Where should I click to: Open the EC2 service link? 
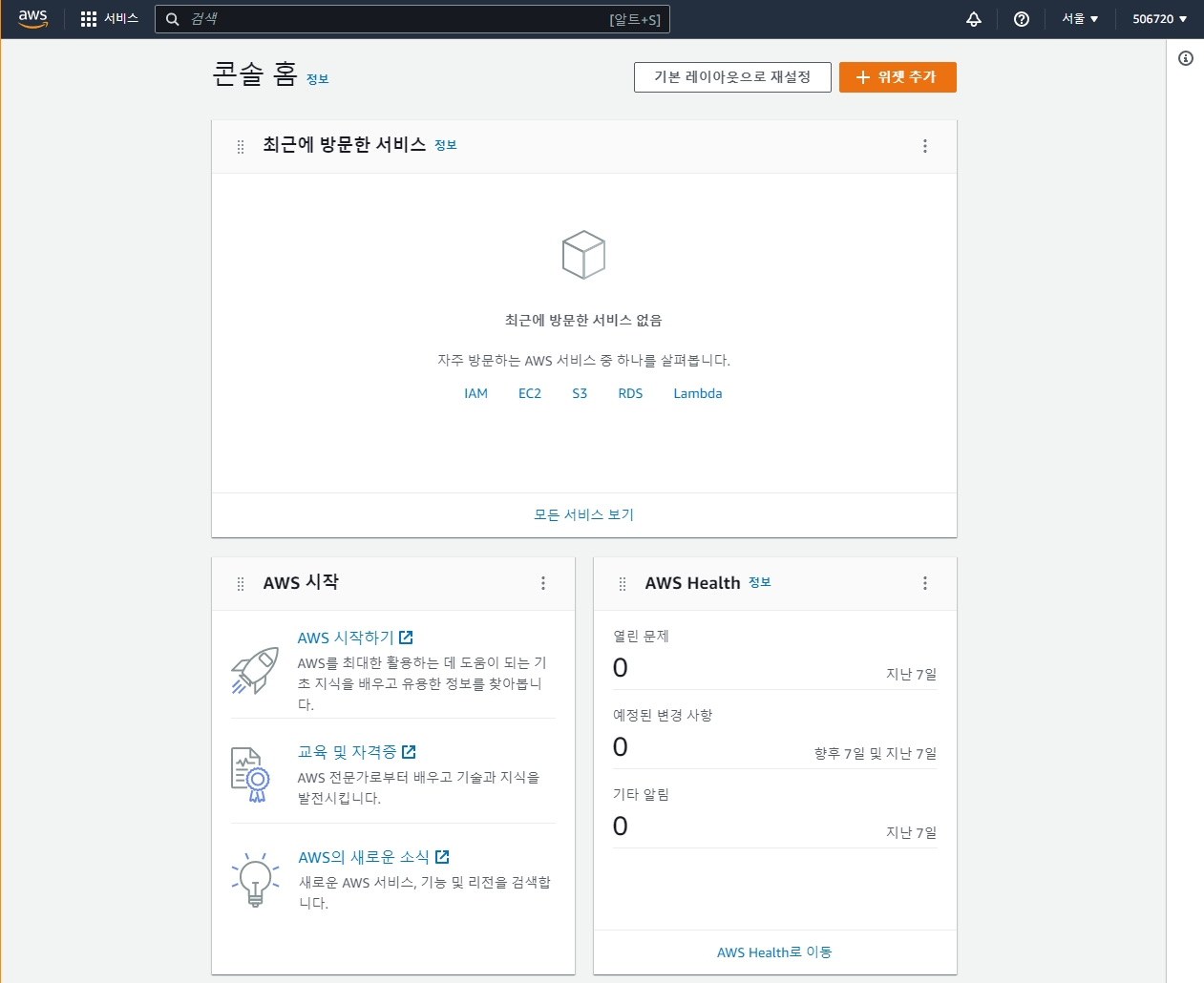530,393
